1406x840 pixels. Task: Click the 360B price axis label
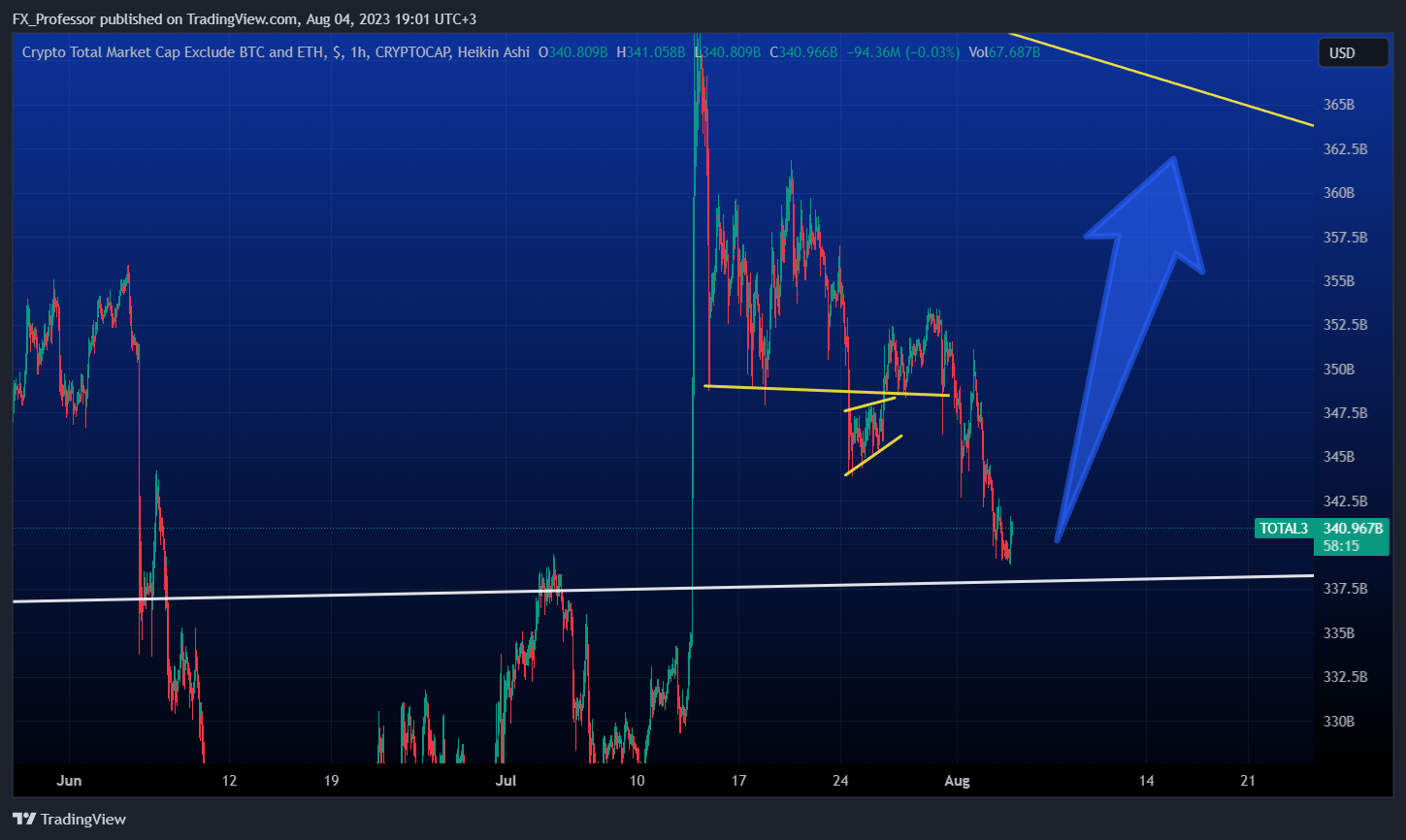point(1340,193)
